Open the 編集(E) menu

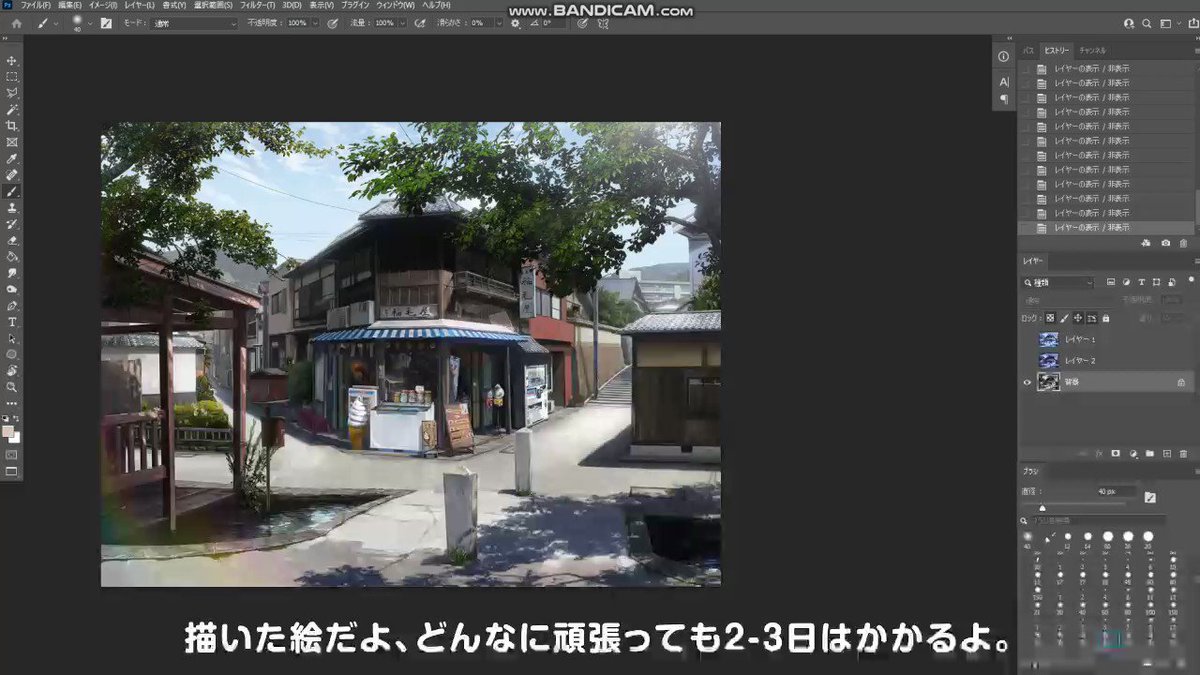click(x=68, y=5)
